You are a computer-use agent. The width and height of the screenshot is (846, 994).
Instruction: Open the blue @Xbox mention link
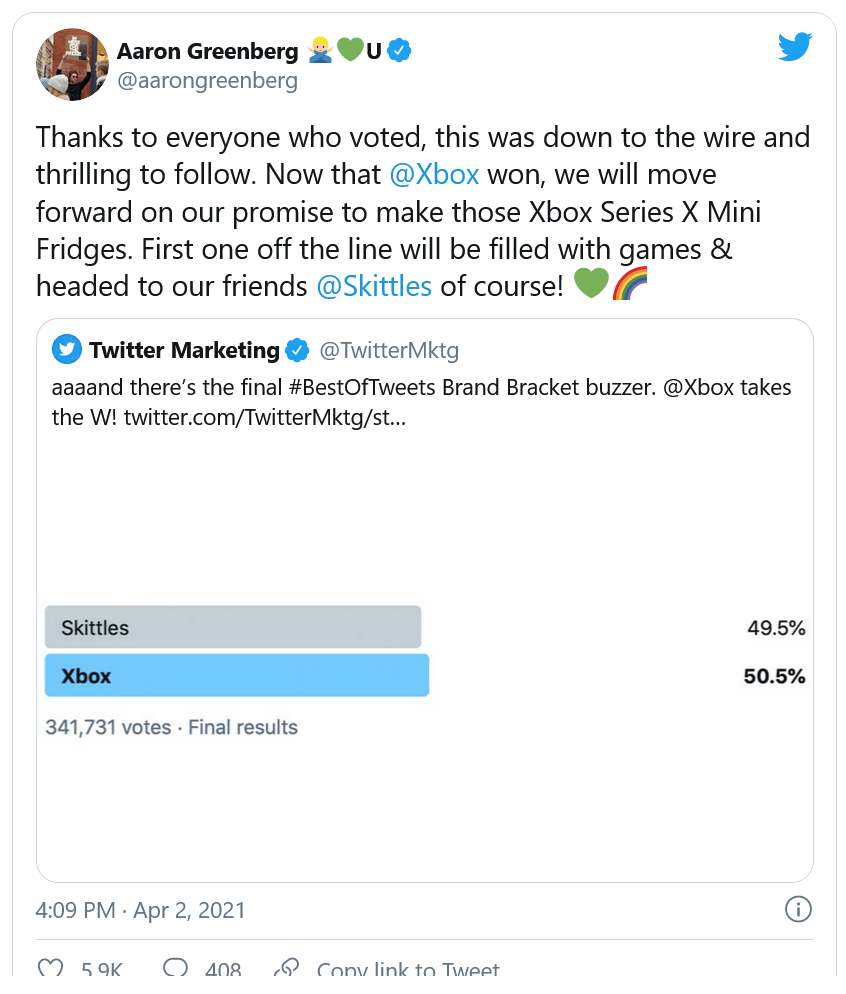pyautogui.click(x=434, y=174)
